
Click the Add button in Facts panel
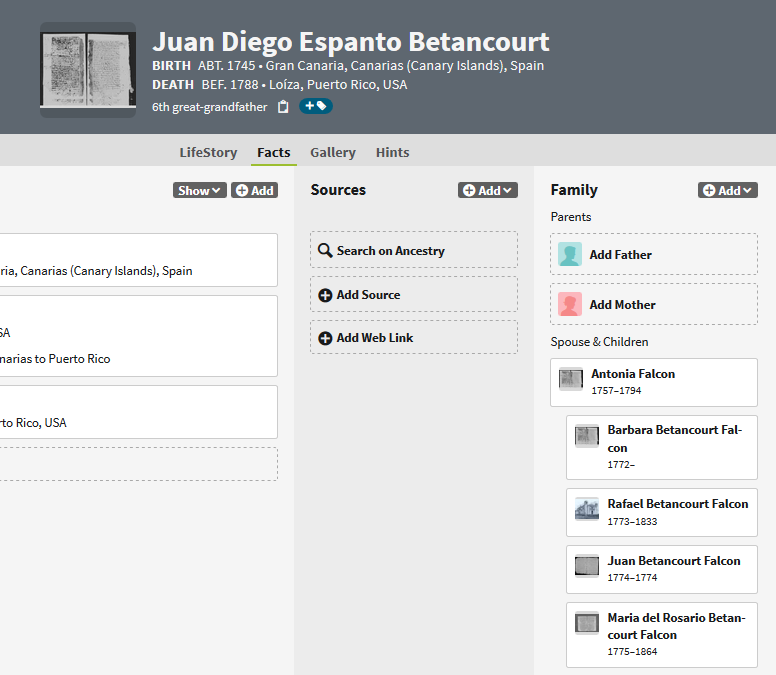(x=254, y=190)
